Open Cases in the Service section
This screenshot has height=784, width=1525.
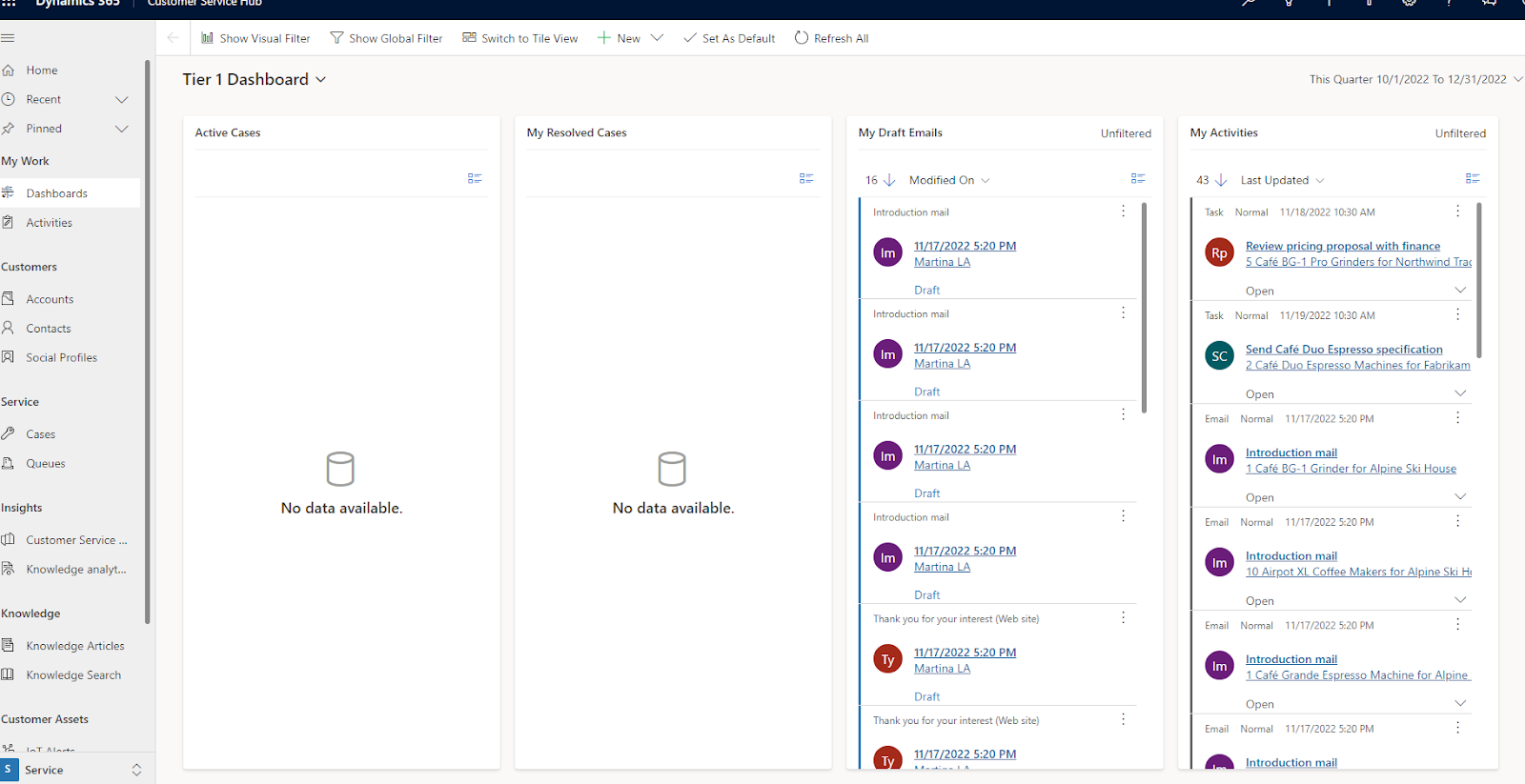41,434
